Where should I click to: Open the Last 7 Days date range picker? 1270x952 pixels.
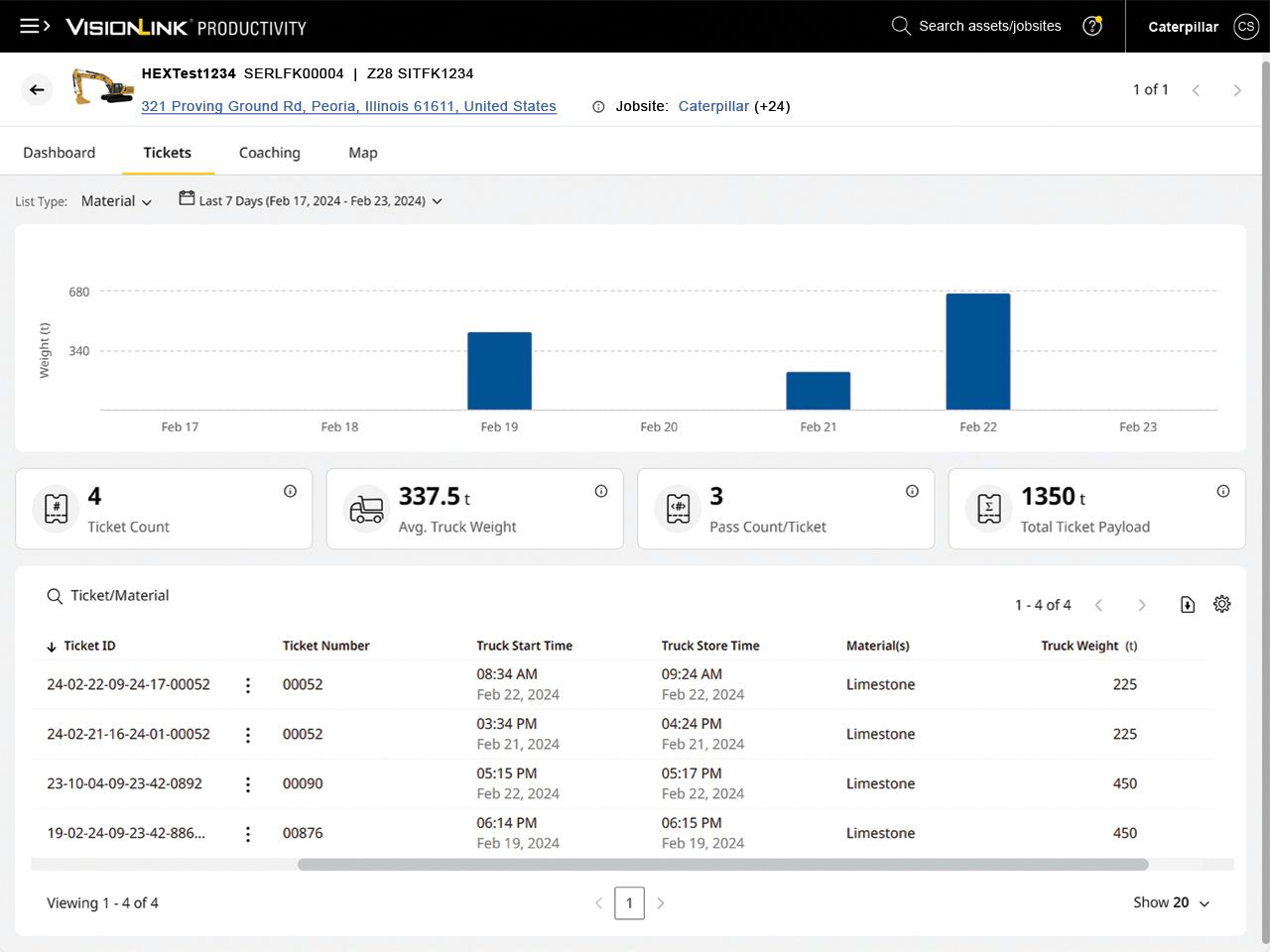pyautogui.click(x=311, y=200)
